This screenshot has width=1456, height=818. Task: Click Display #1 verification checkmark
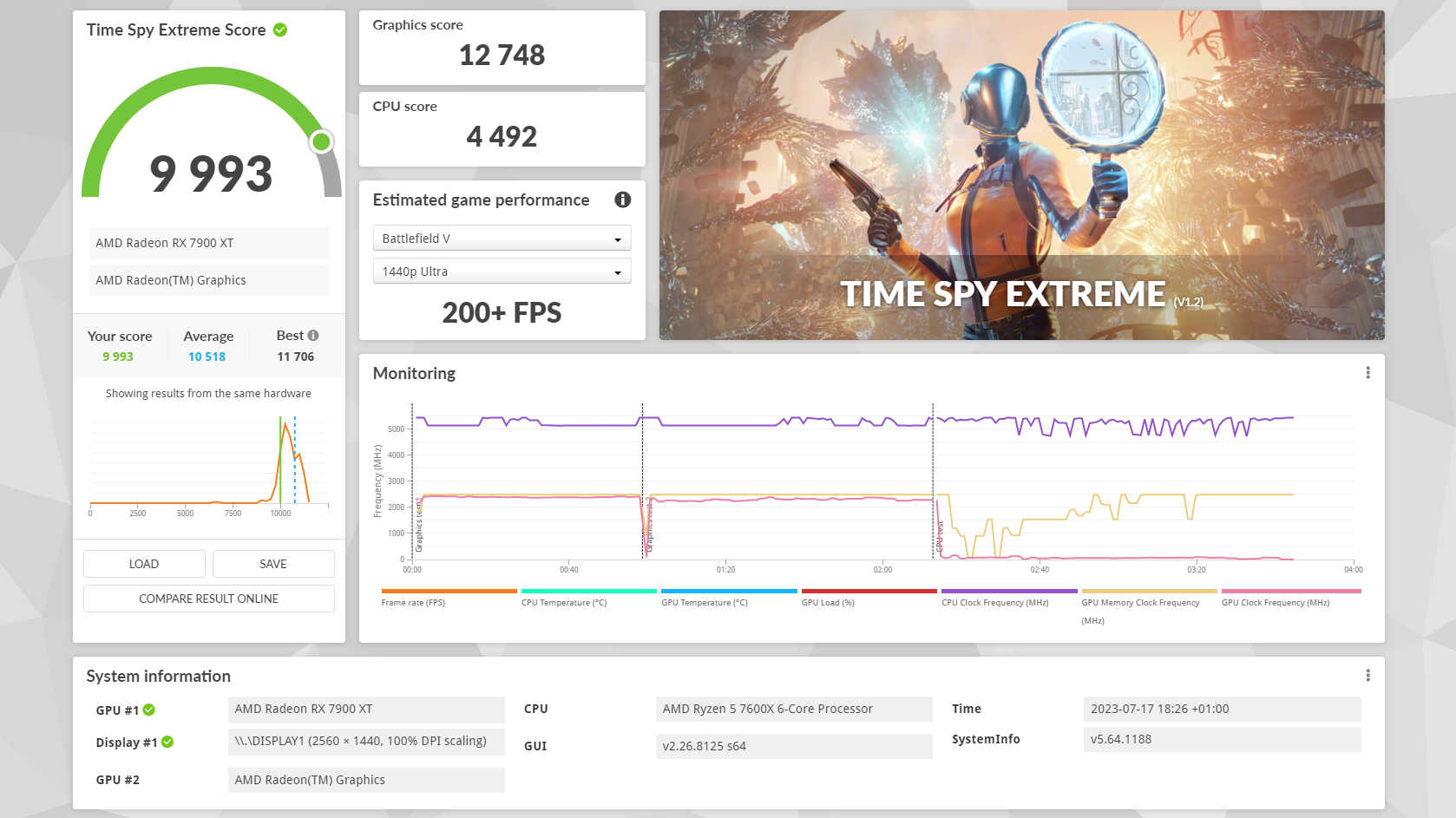tap(167, 742)
